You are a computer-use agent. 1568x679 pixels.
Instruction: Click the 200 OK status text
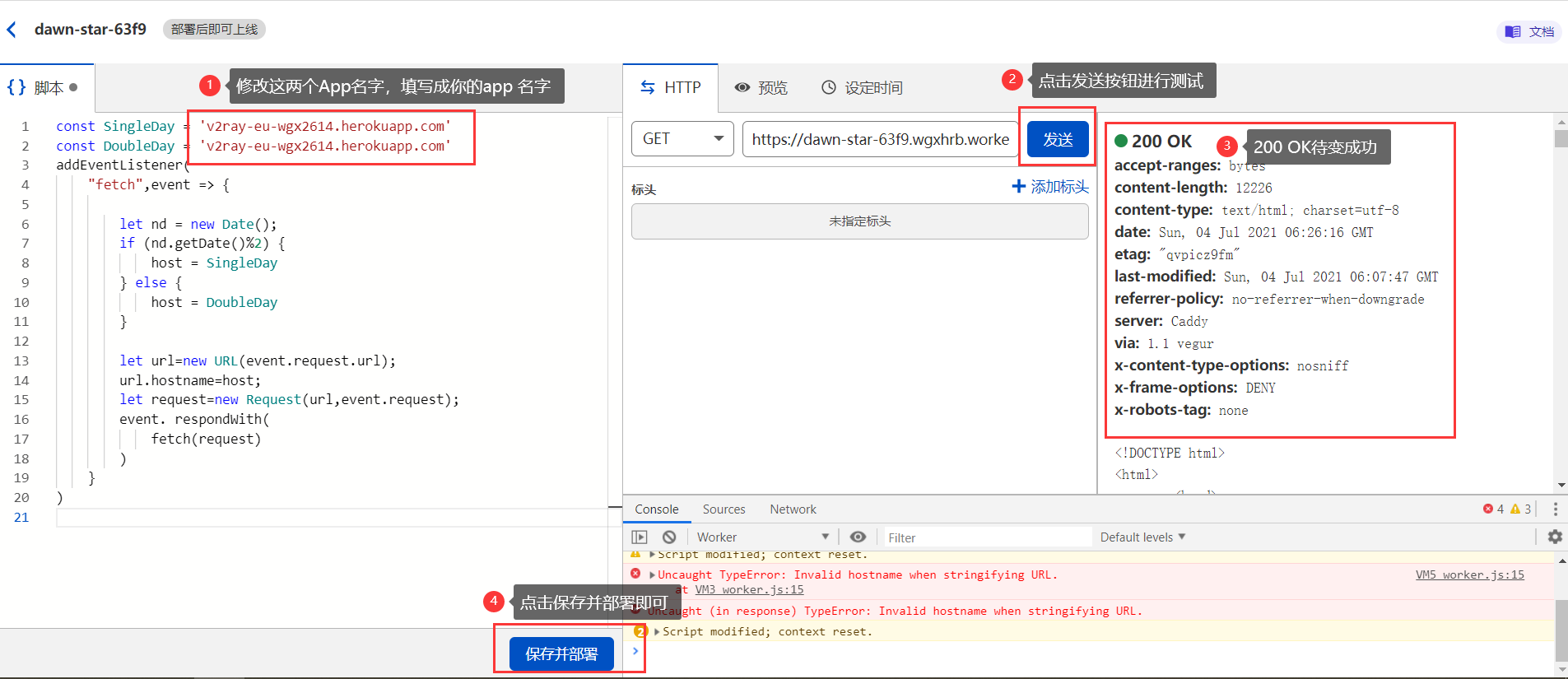point(1161,142)
